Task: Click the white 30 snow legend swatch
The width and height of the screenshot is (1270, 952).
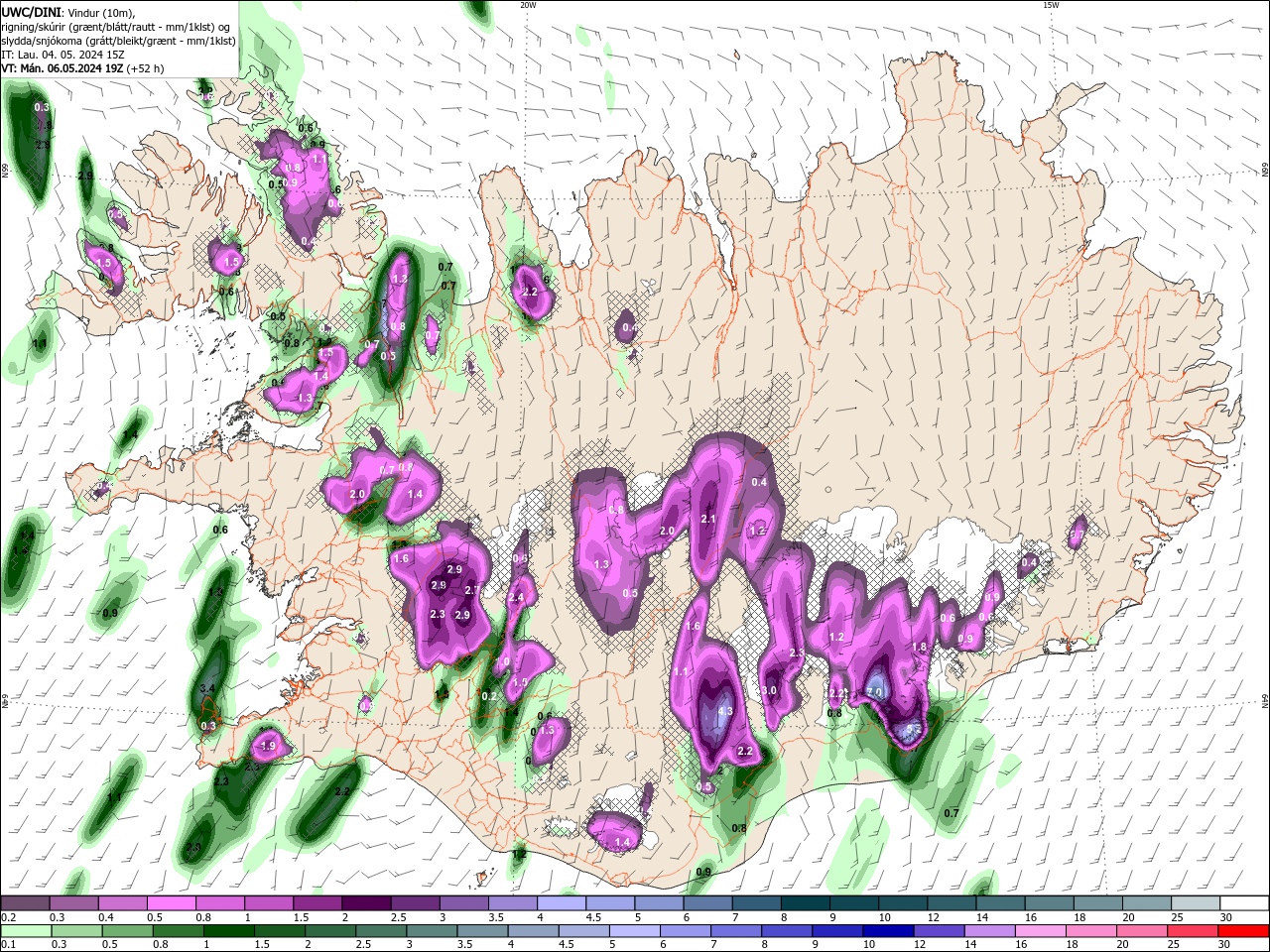Action: [1245, 903]
